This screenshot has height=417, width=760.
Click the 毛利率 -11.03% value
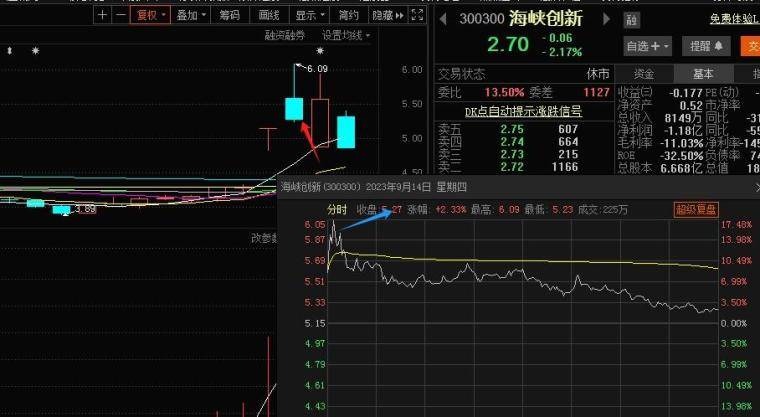point(681,143)
